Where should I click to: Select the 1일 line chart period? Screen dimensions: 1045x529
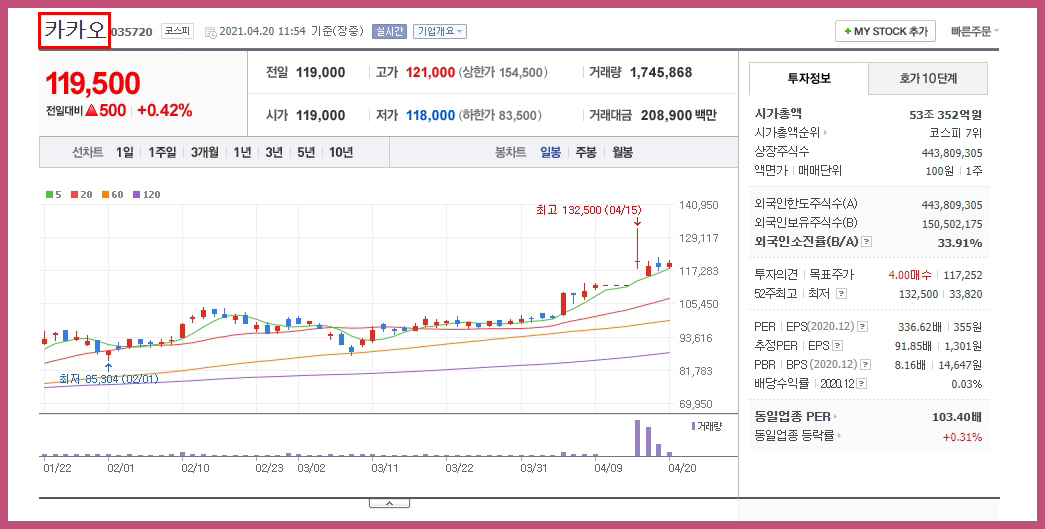pyautogui.click(x=125, y=153)
